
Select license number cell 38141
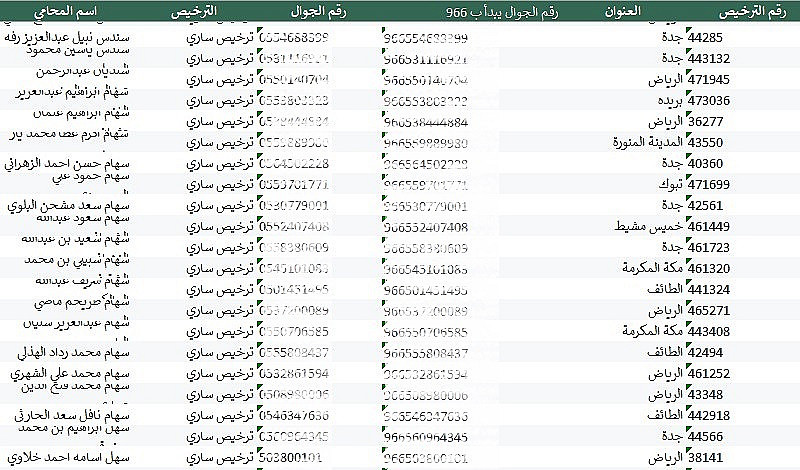(705, 458)
